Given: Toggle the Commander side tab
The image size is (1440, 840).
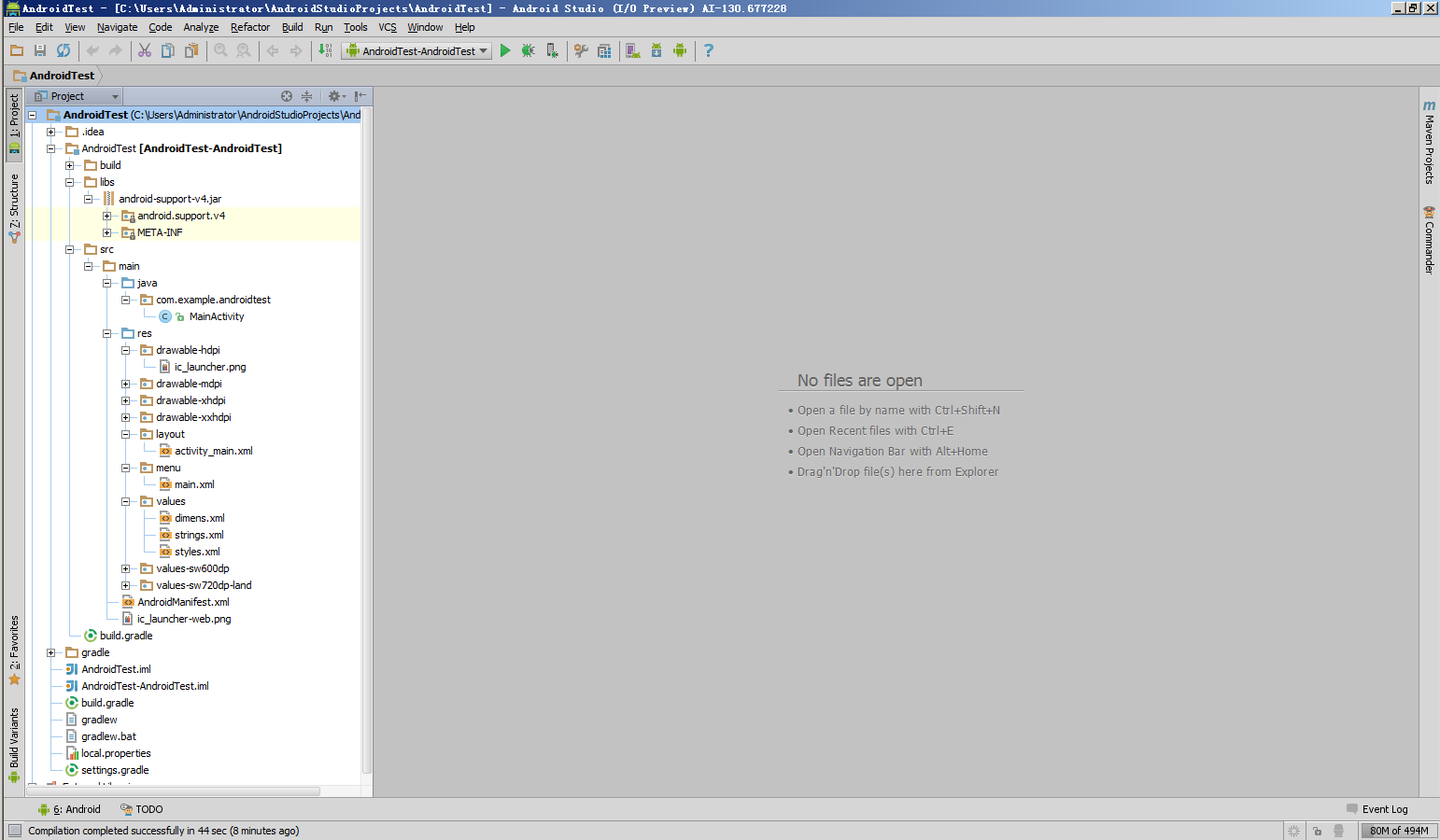Looking at the screenshot, I should (1429, 240).
